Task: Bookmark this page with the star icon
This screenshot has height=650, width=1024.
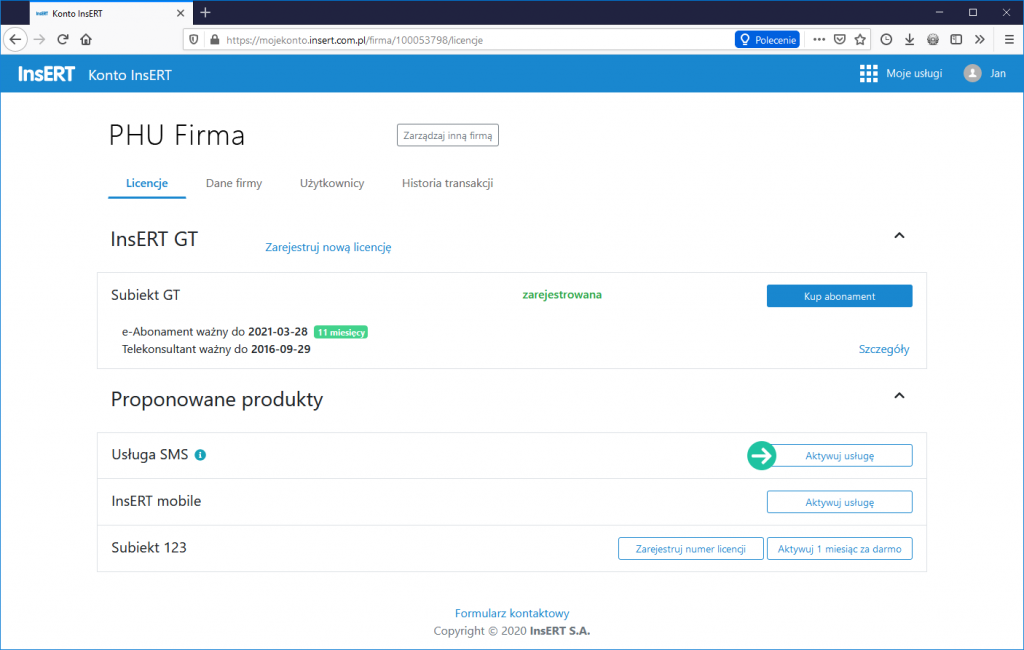Action: click(x=860, y=39)
